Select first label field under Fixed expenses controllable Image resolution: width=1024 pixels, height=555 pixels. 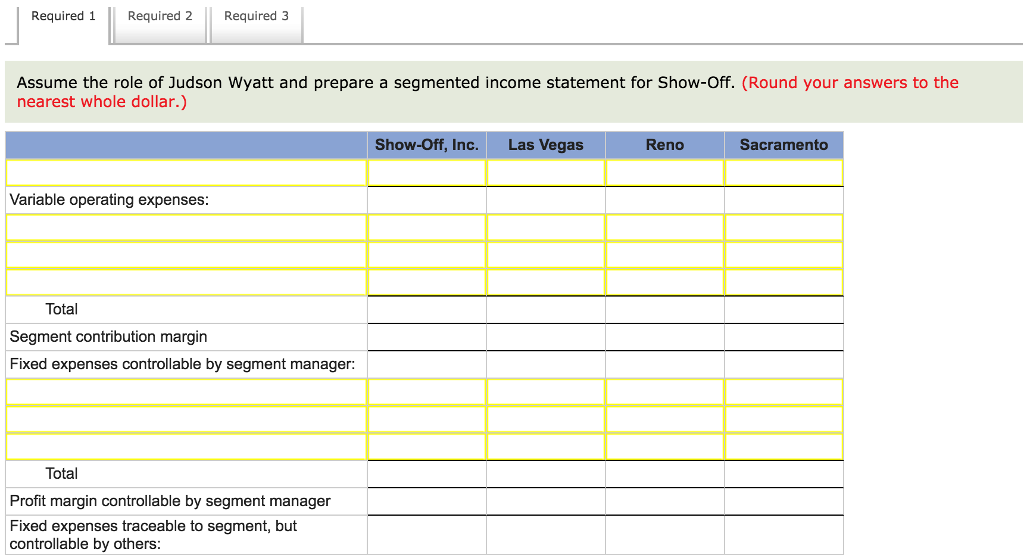coord(187,392)
